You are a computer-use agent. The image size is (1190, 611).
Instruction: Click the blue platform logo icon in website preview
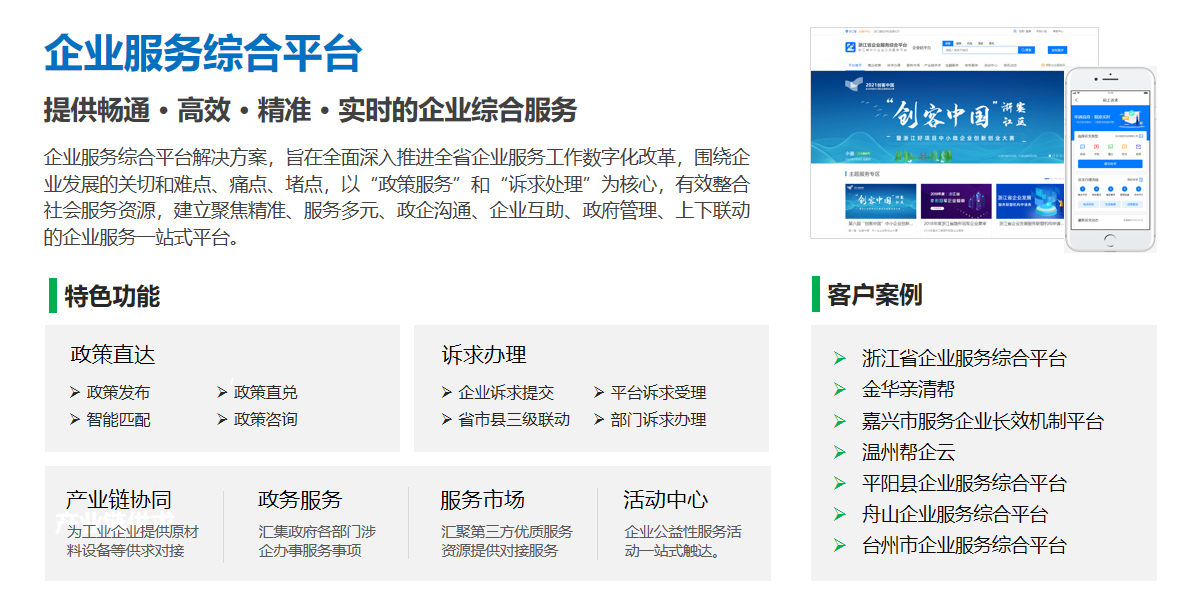point(848,47)
